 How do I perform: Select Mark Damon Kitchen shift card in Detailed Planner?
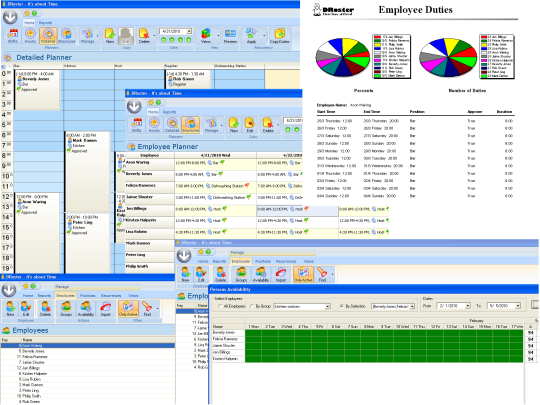point(87,172)
